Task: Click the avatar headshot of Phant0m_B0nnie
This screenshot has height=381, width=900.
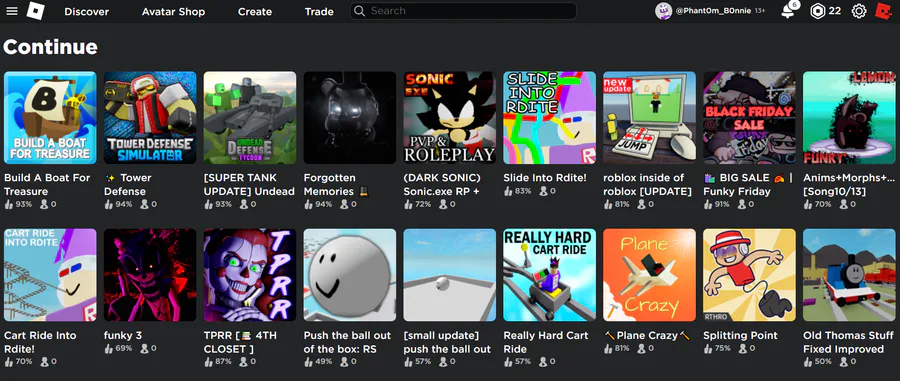Action: pyautogui.click(x=664, y=11)
